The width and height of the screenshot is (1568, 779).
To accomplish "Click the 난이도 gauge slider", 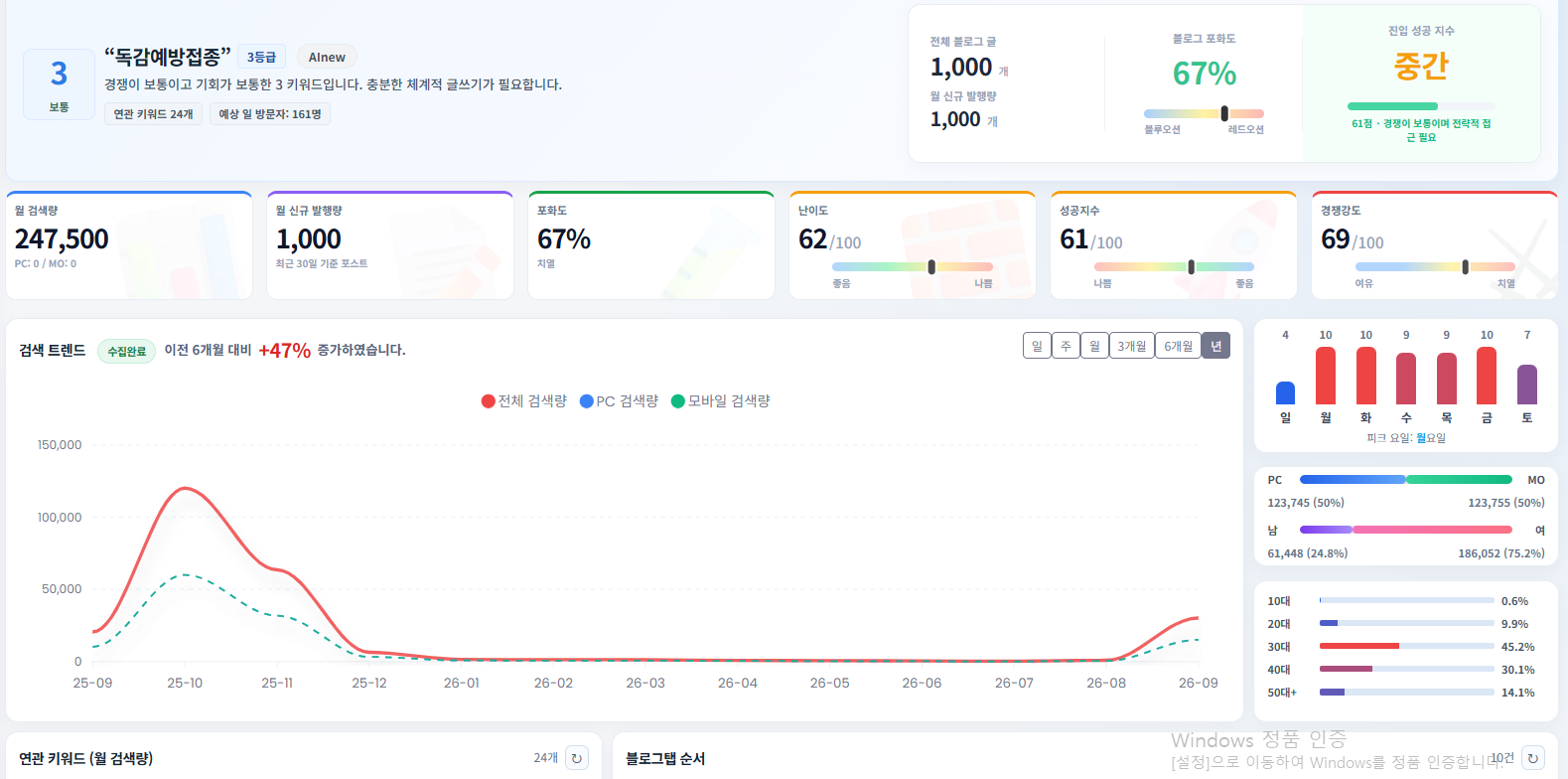I will click(913, 266).
